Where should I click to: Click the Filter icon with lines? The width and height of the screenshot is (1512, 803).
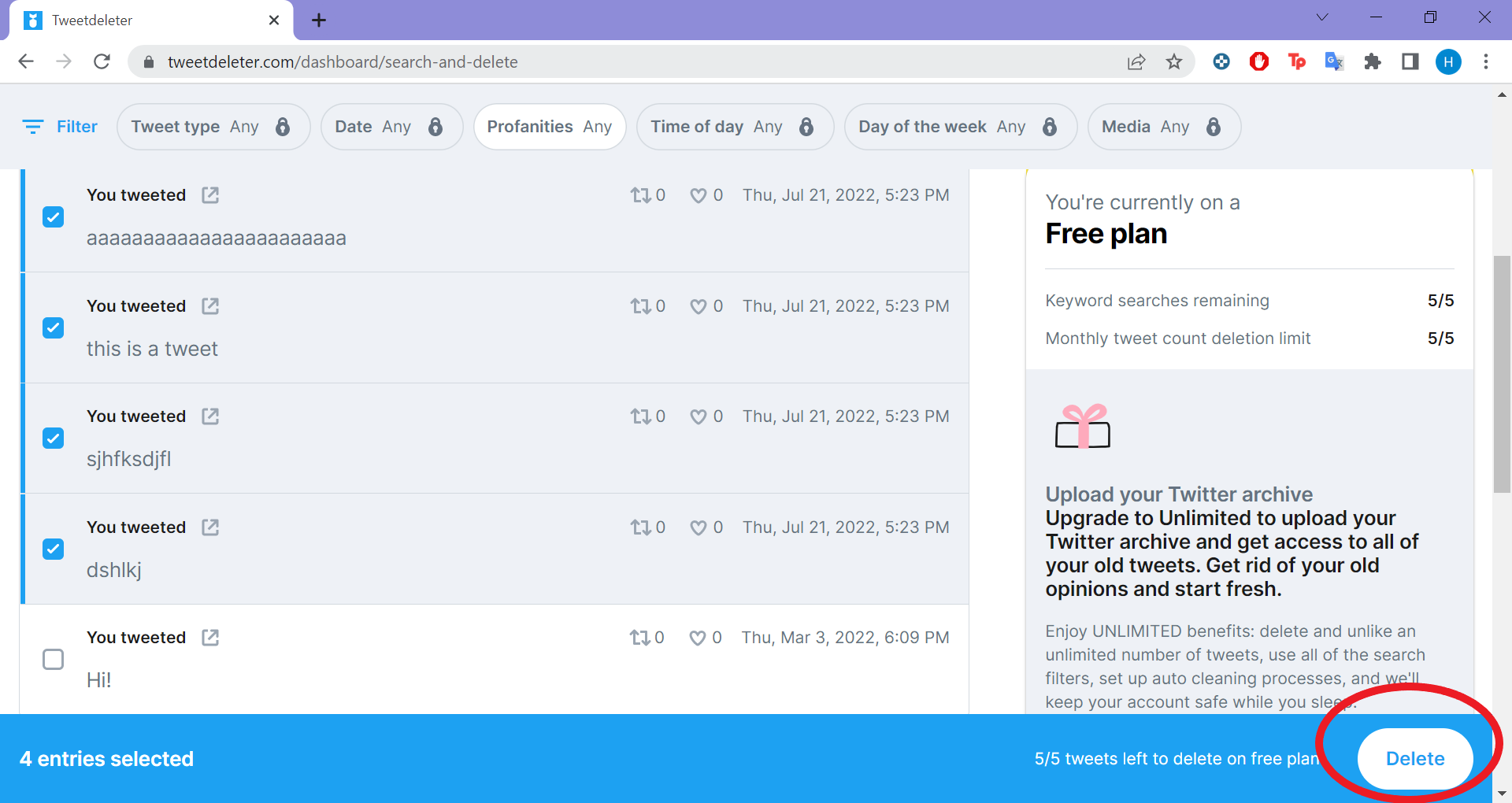click(x=32, y=127)
